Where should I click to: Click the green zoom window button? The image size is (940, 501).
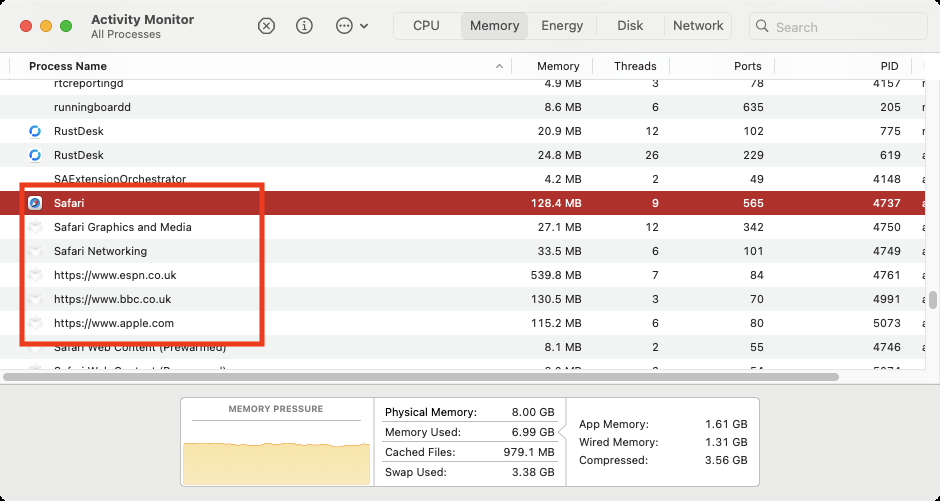[66, 26]
